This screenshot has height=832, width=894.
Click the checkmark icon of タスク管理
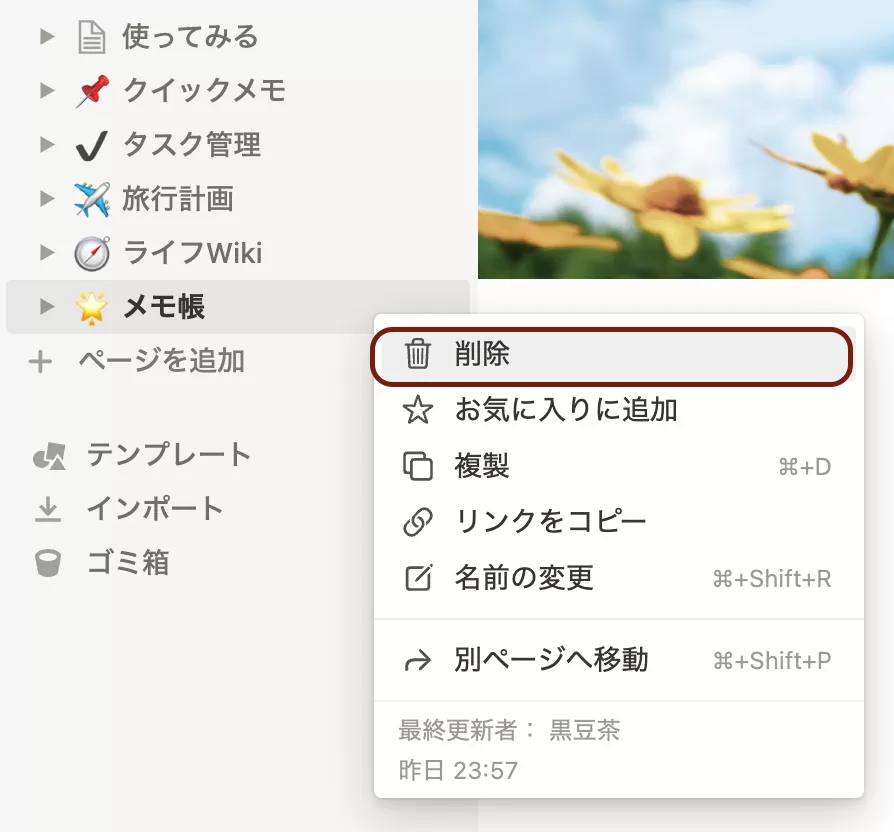(x=91, y=145)
